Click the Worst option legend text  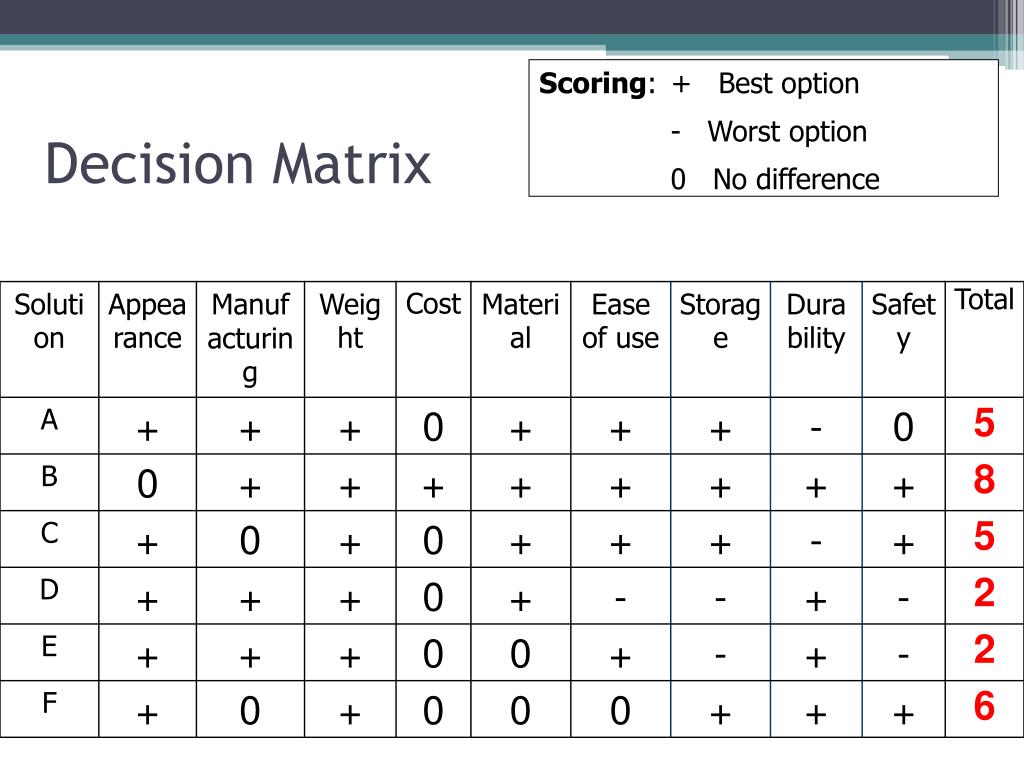click(787, 131)
